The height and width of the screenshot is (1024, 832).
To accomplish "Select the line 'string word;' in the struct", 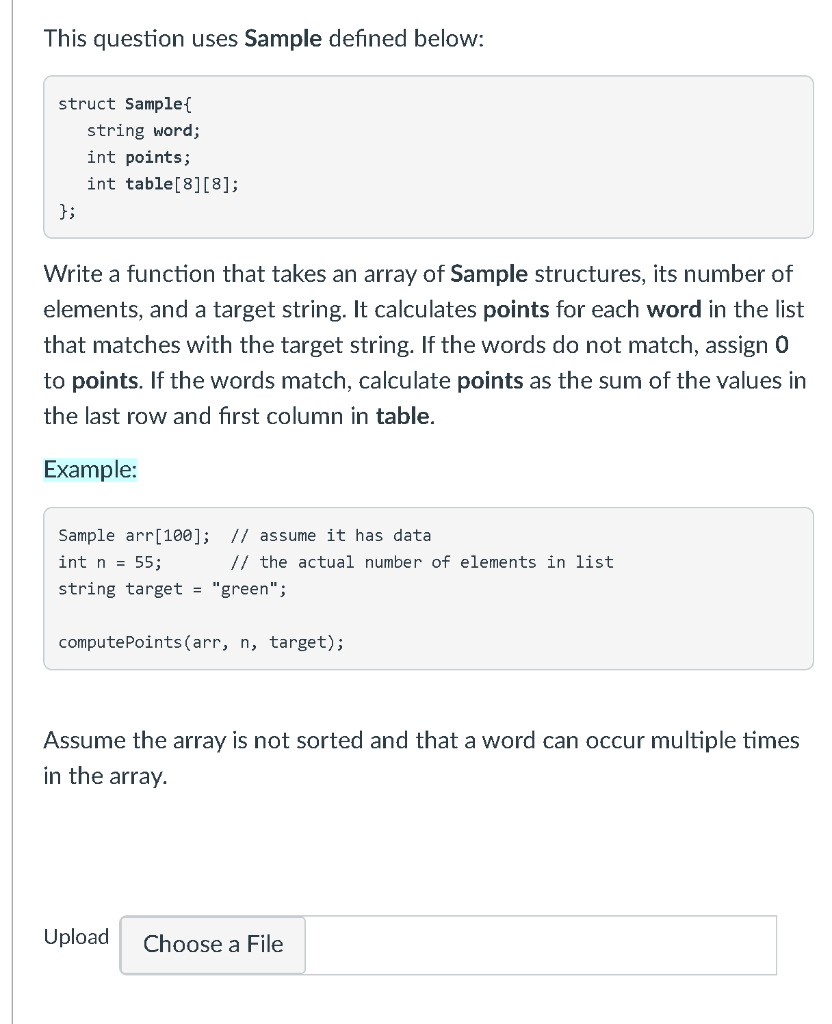I will click(144, 130).
